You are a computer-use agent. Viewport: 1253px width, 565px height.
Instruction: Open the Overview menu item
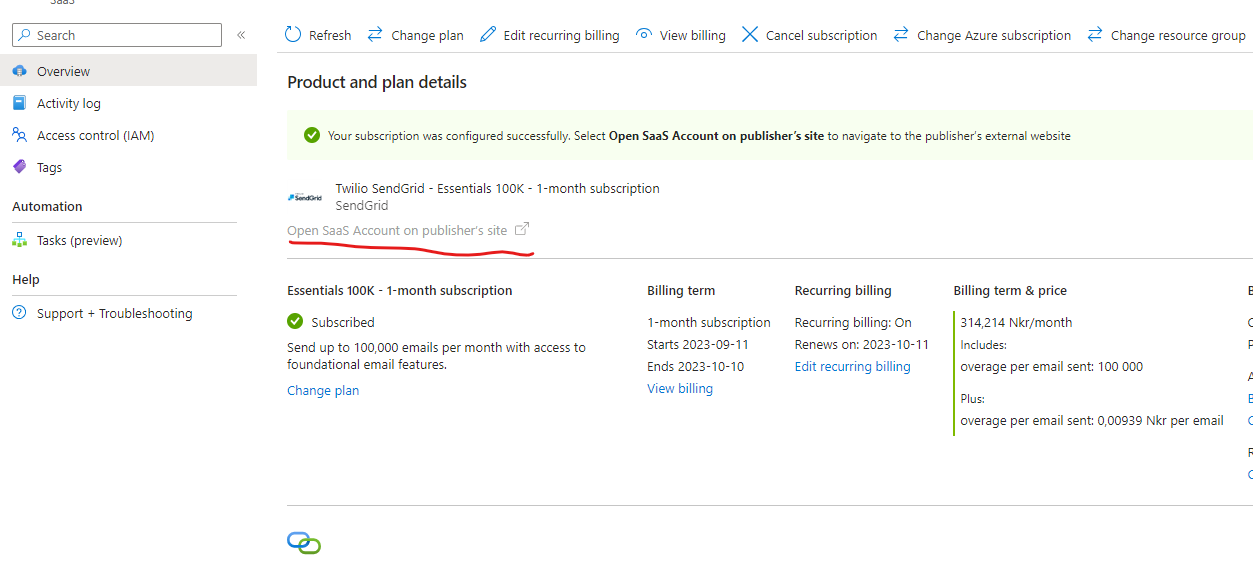tap(128, 71)
